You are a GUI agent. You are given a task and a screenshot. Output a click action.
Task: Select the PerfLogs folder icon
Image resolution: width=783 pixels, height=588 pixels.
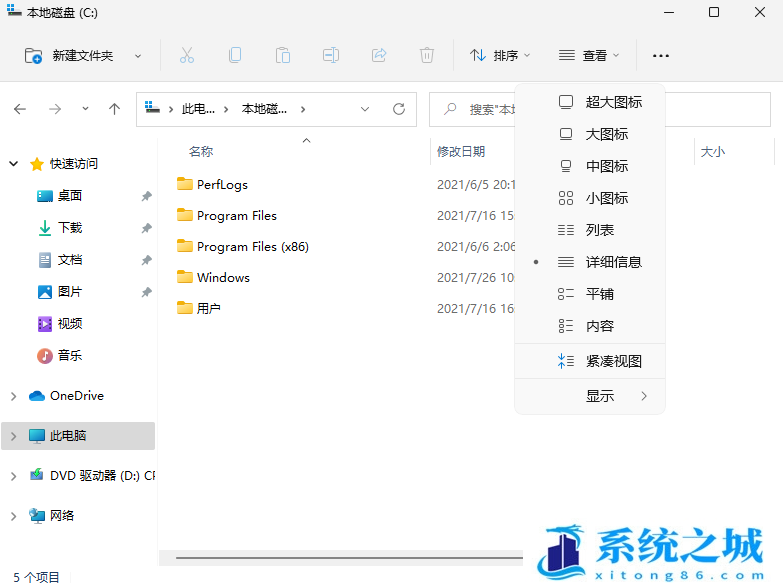tap(185, 184)
